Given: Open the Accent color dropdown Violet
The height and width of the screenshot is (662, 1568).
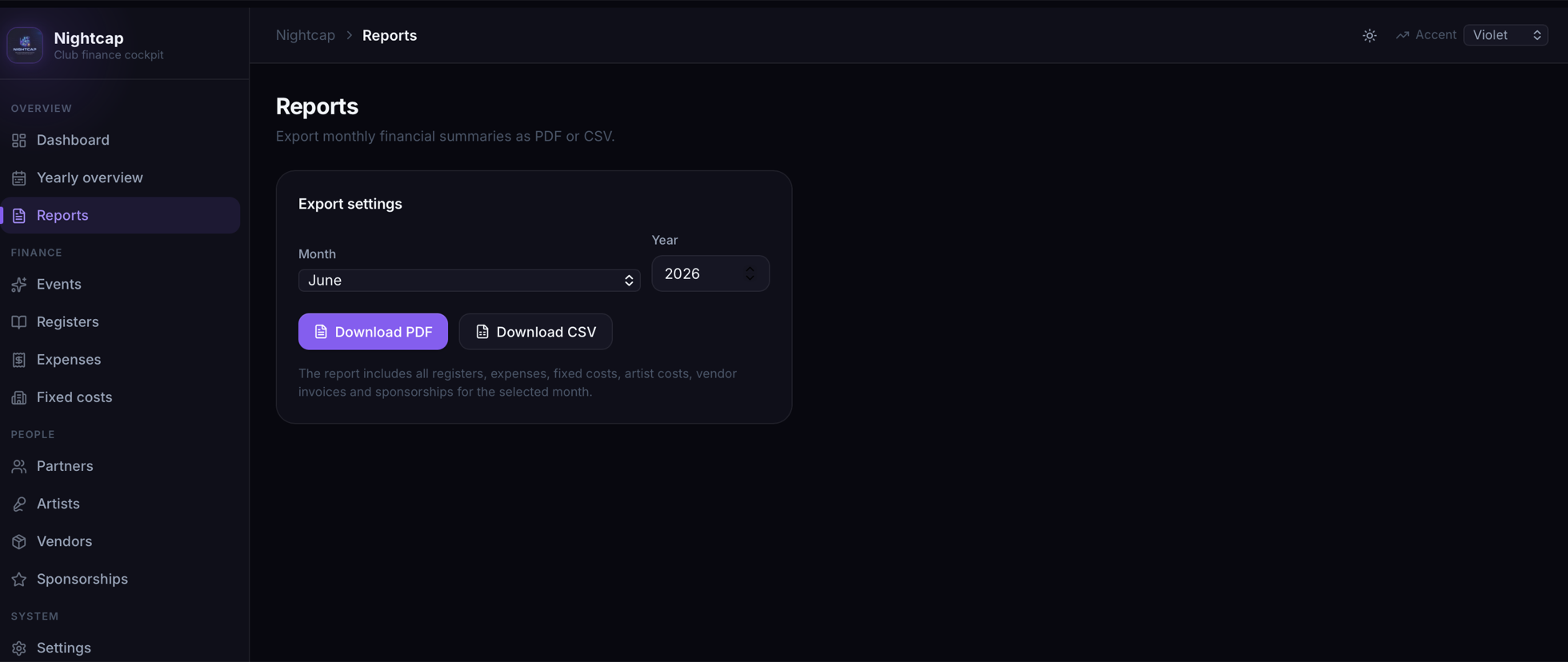Looking at the screenshot, I should [1506, 35].
